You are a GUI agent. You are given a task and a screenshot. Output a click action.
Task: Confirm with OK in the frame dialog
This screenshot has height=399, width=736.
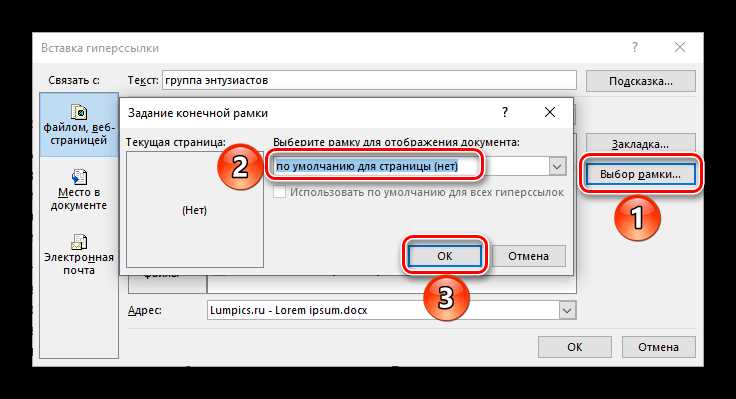tap(445, 256)
